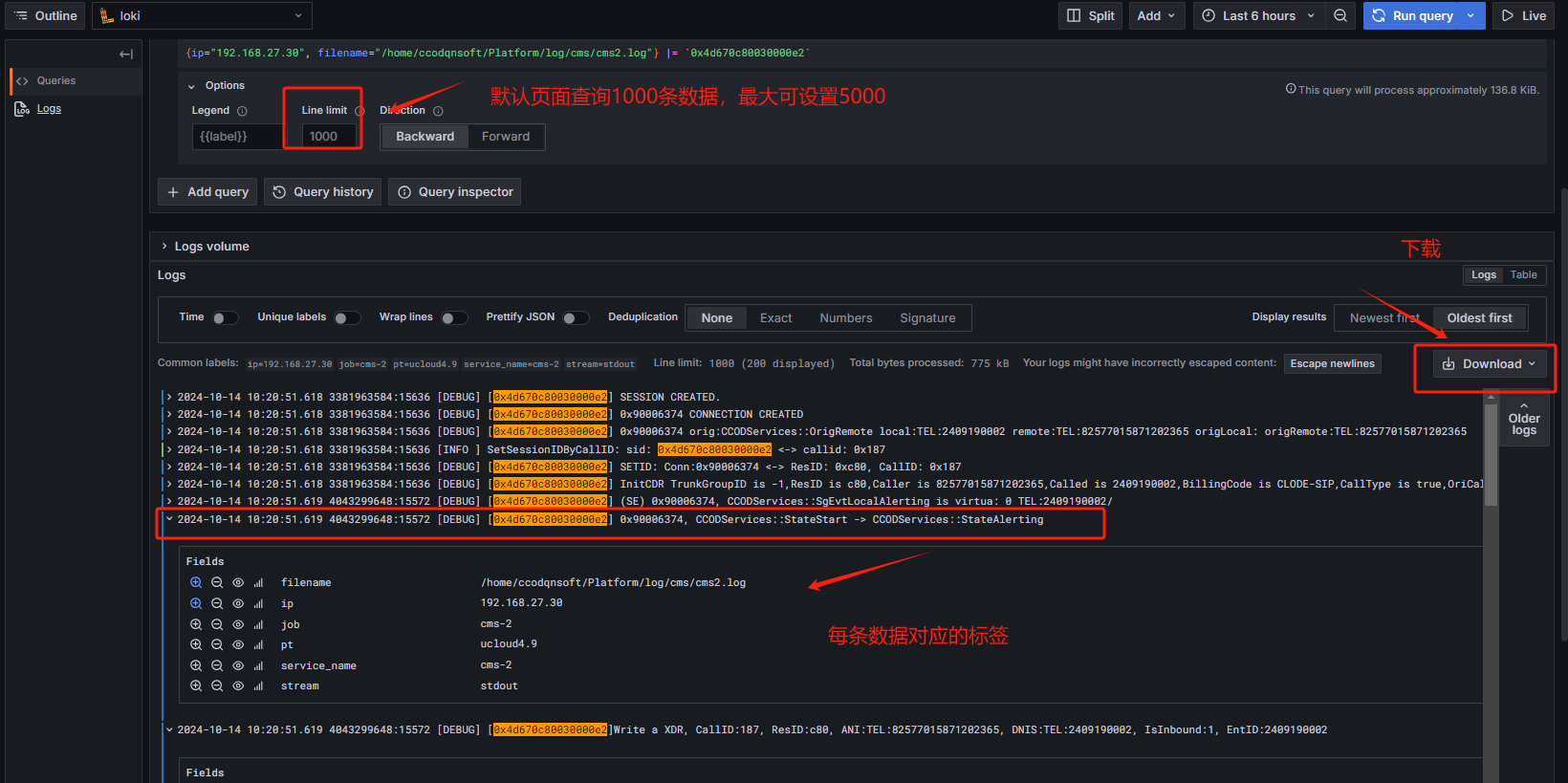Viewport: 1568px width, 783px height.
Task: Select the None deduplication option
Action: tap(717, 318)
